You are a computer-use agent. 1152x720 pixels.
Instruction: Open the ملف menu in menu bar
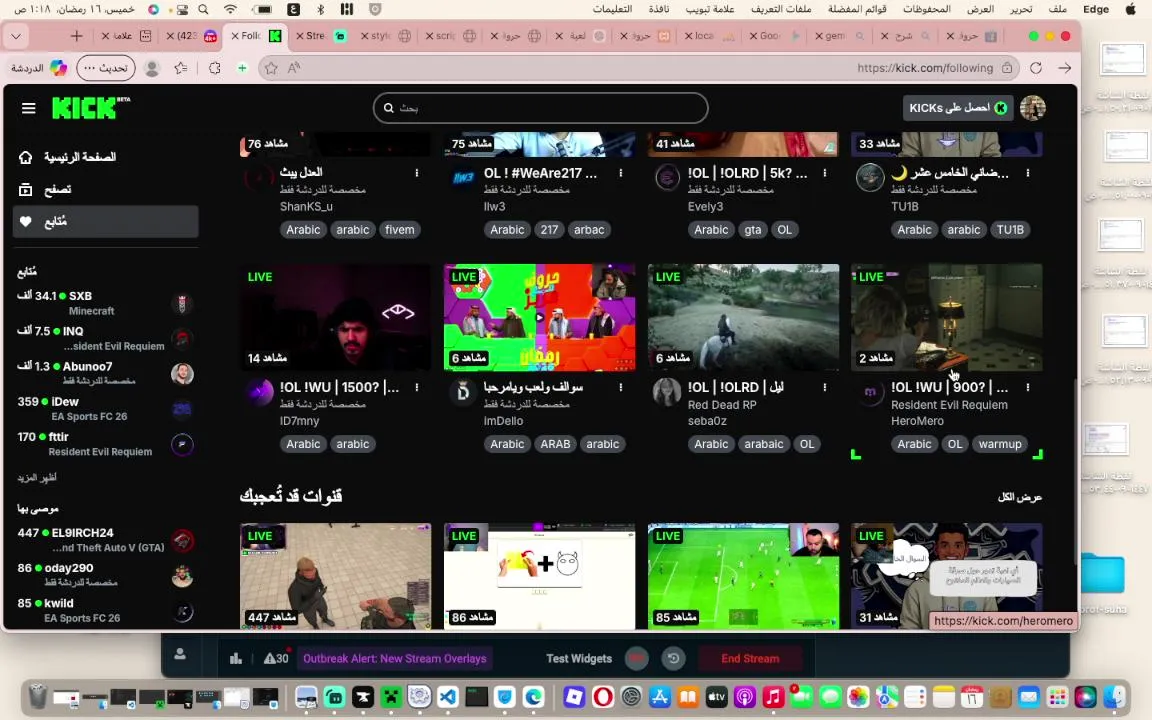tap(1057, 9)
